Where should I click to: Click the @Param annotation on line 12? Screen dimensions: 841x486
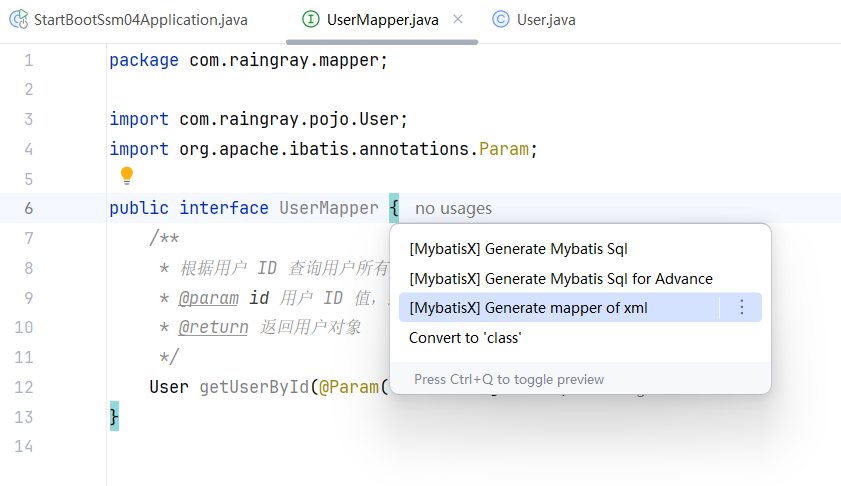click(x=349, y=387)
